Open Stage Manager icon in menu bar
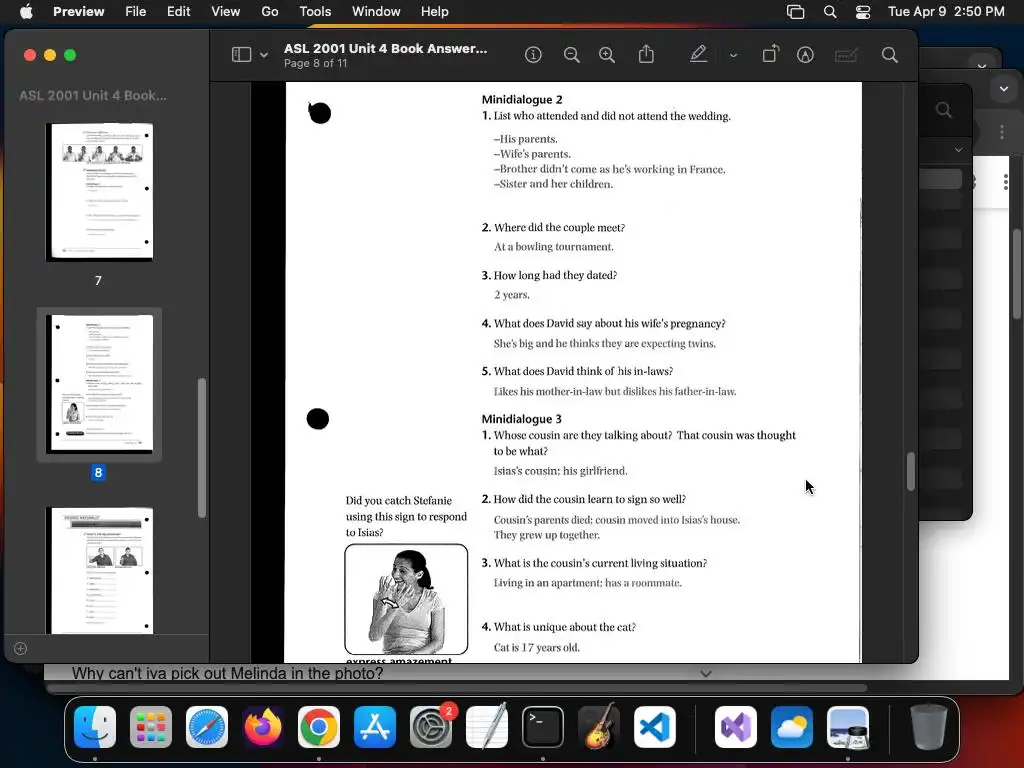 tap(795, 12)
